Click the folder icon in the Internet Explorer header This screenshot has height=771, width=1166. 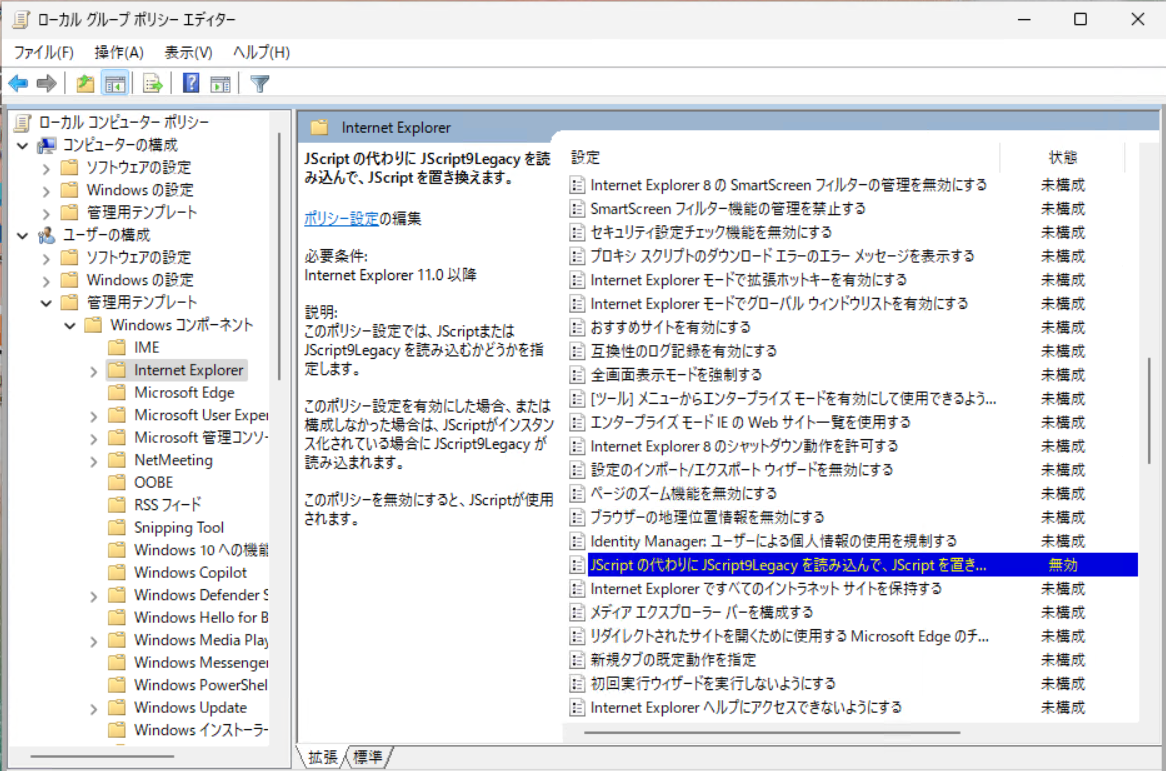pyautogui.click(x=320, y=127)
